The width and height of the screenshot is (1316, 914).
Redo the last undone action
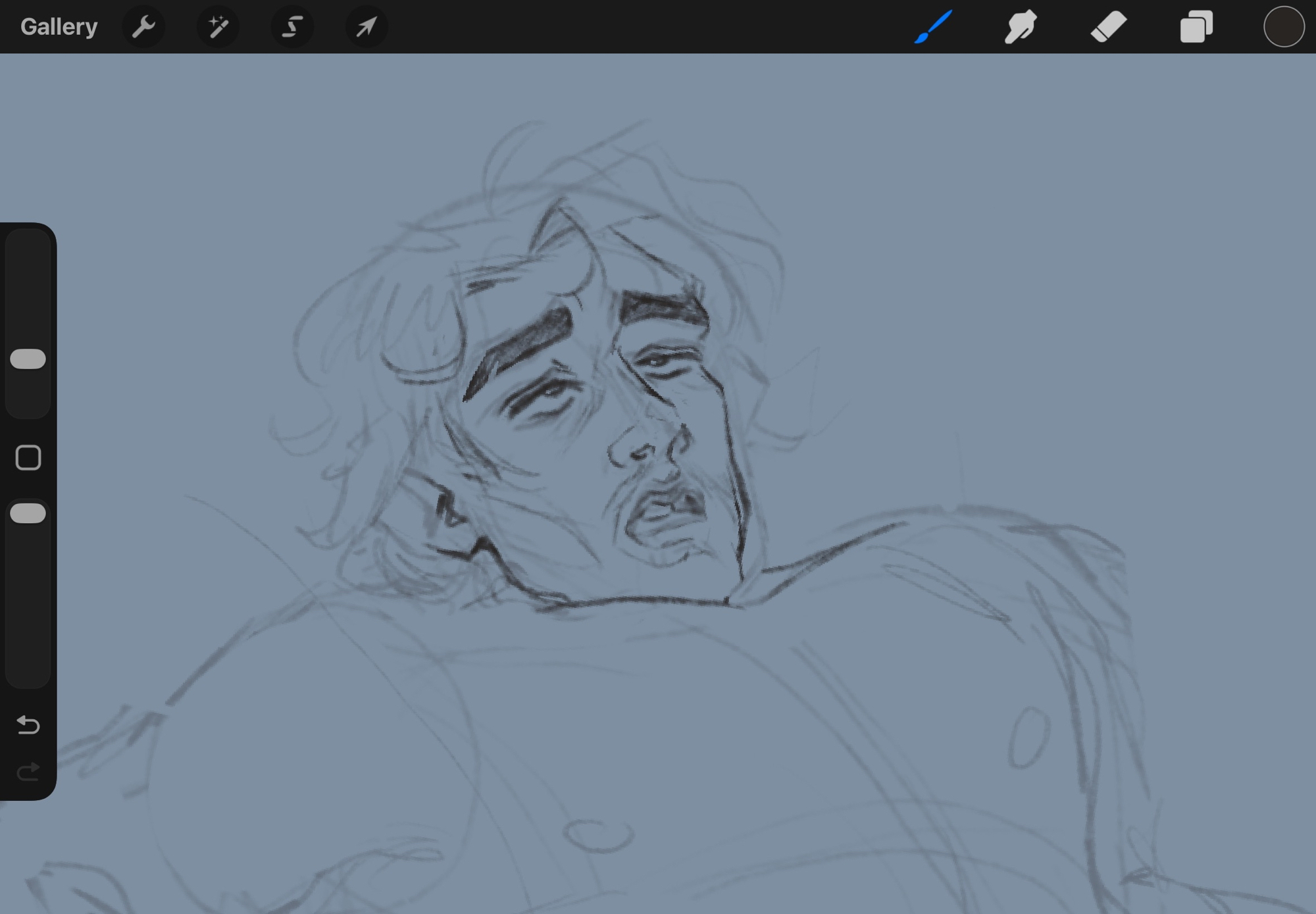click(x=28, y=771)
